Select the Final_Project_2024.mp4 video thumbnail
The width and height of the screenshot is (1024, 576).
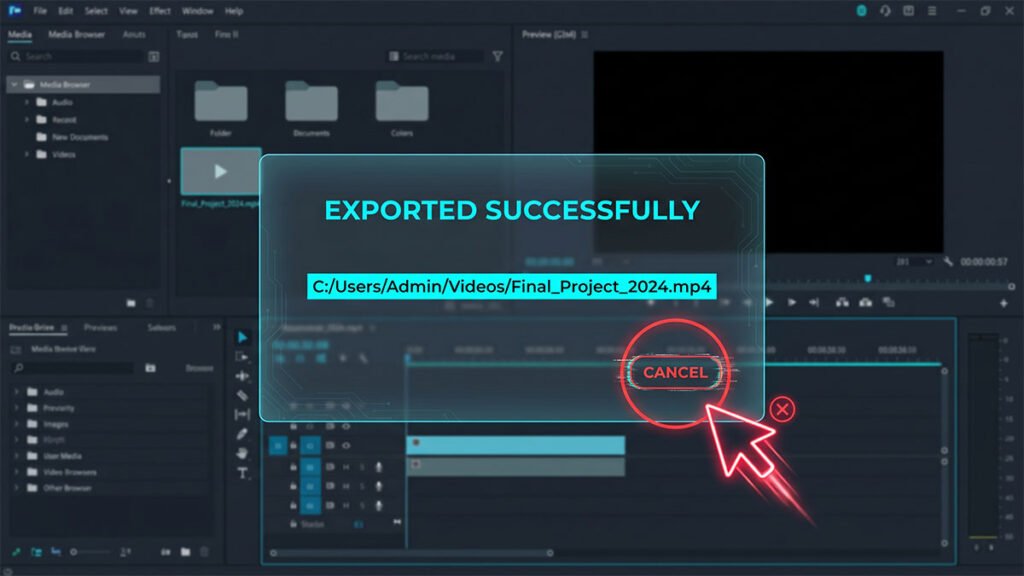[x=221, y=171]
